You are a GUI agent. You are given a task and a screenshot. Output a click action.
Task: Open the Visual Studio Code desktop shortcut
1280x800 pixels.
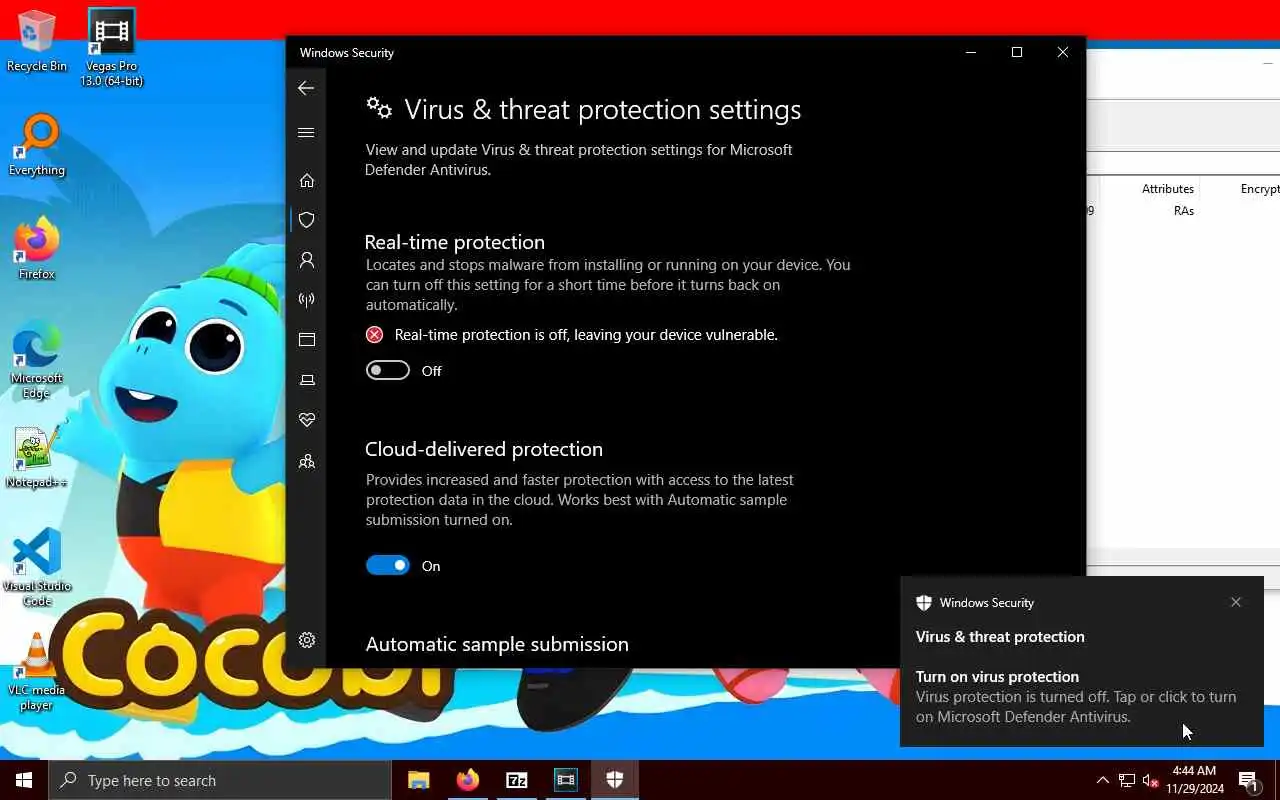tap(37, 569)
